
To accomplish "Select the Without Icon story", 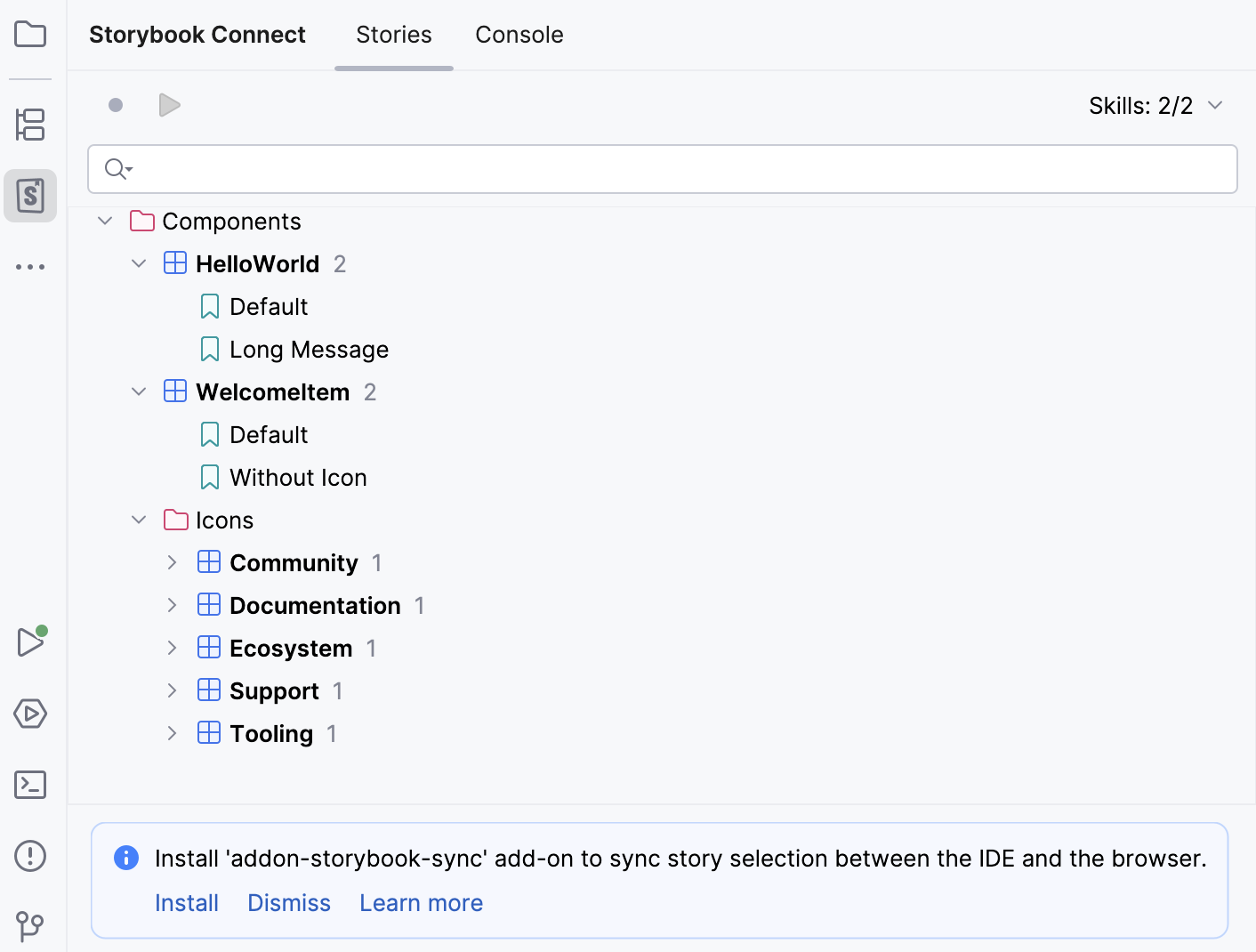I will [x=299, y=478].
